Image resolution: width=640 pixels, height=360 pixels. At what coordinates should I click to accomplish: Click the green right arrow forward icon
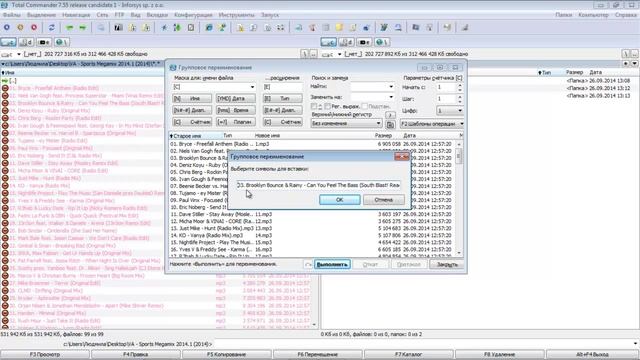[x=83, y=27]
